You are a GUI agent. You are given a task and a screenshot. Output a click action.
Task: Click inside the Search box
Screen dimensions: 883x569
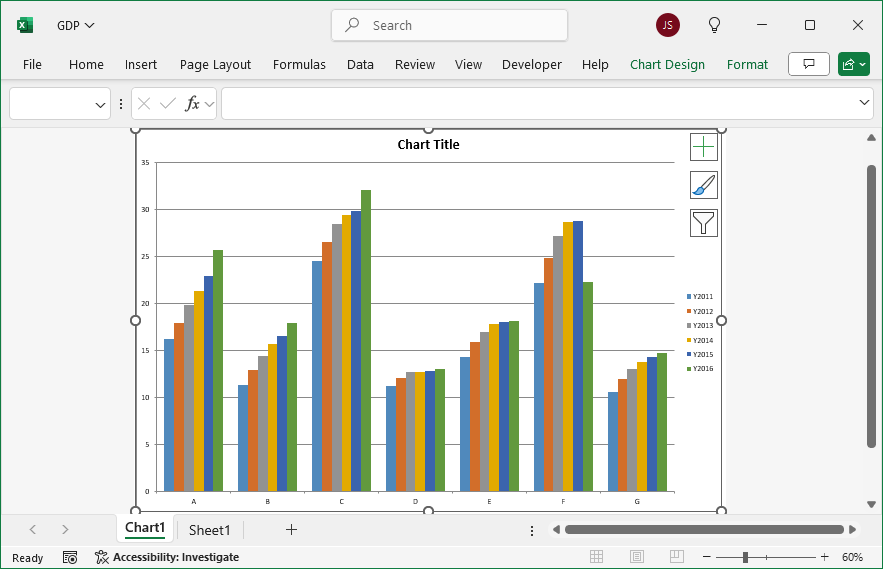(449, 25)
